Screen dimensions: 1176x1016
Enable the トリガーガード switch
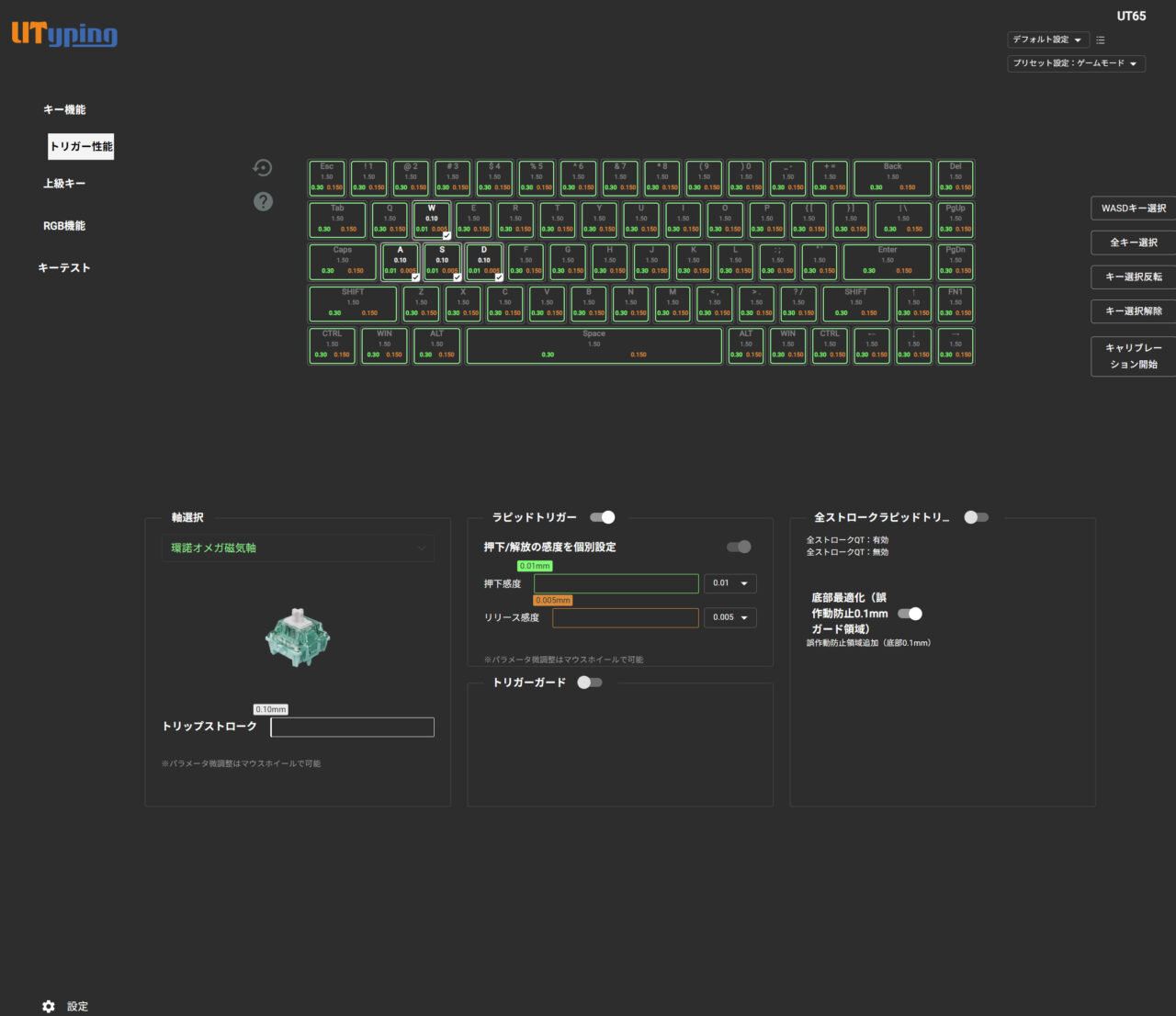[x=589, y=683]
